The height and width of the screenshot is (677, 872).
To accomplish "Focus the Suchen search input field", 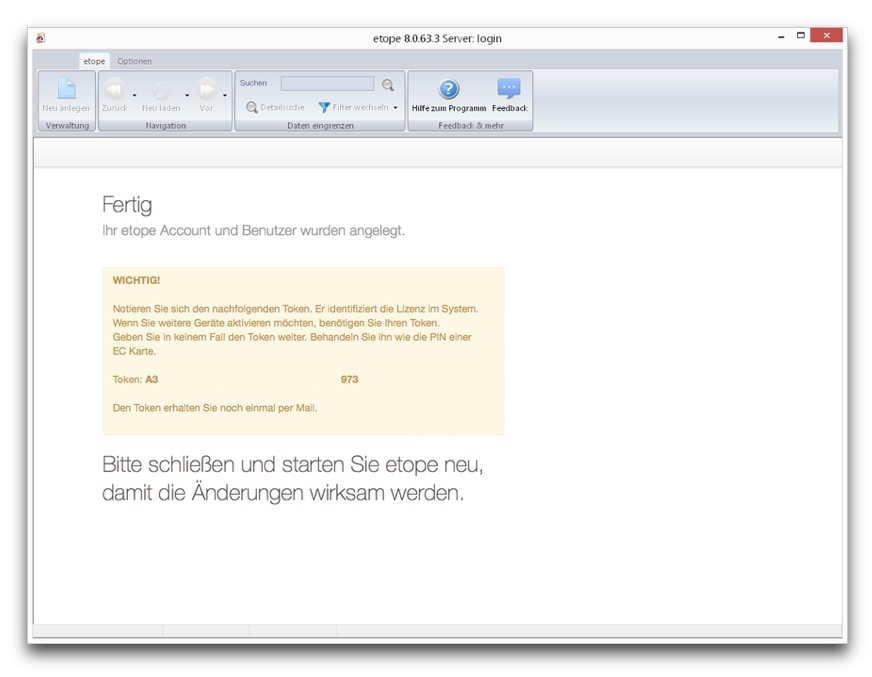I will tap(328, 83).
